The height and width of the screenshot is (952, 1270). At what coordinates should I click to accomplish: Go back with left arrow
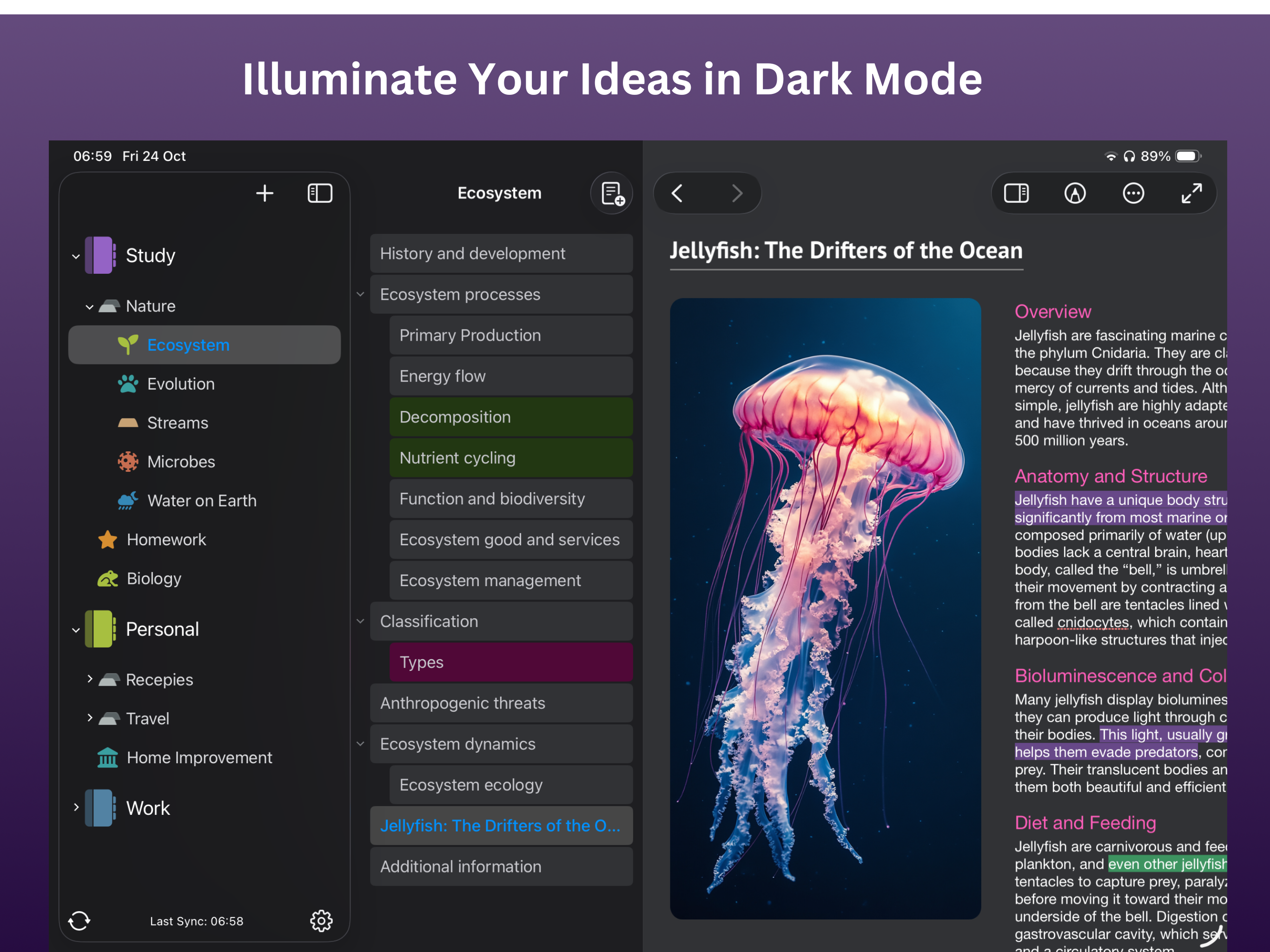coord(677,193)
